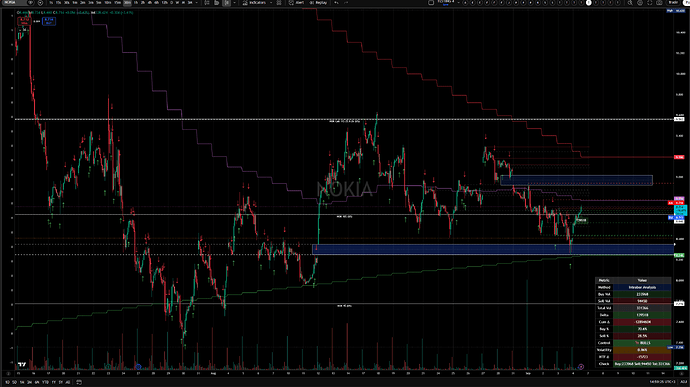Open the purple event marker near latest bar
Viewport: 690px width, 387px height.
581,367
